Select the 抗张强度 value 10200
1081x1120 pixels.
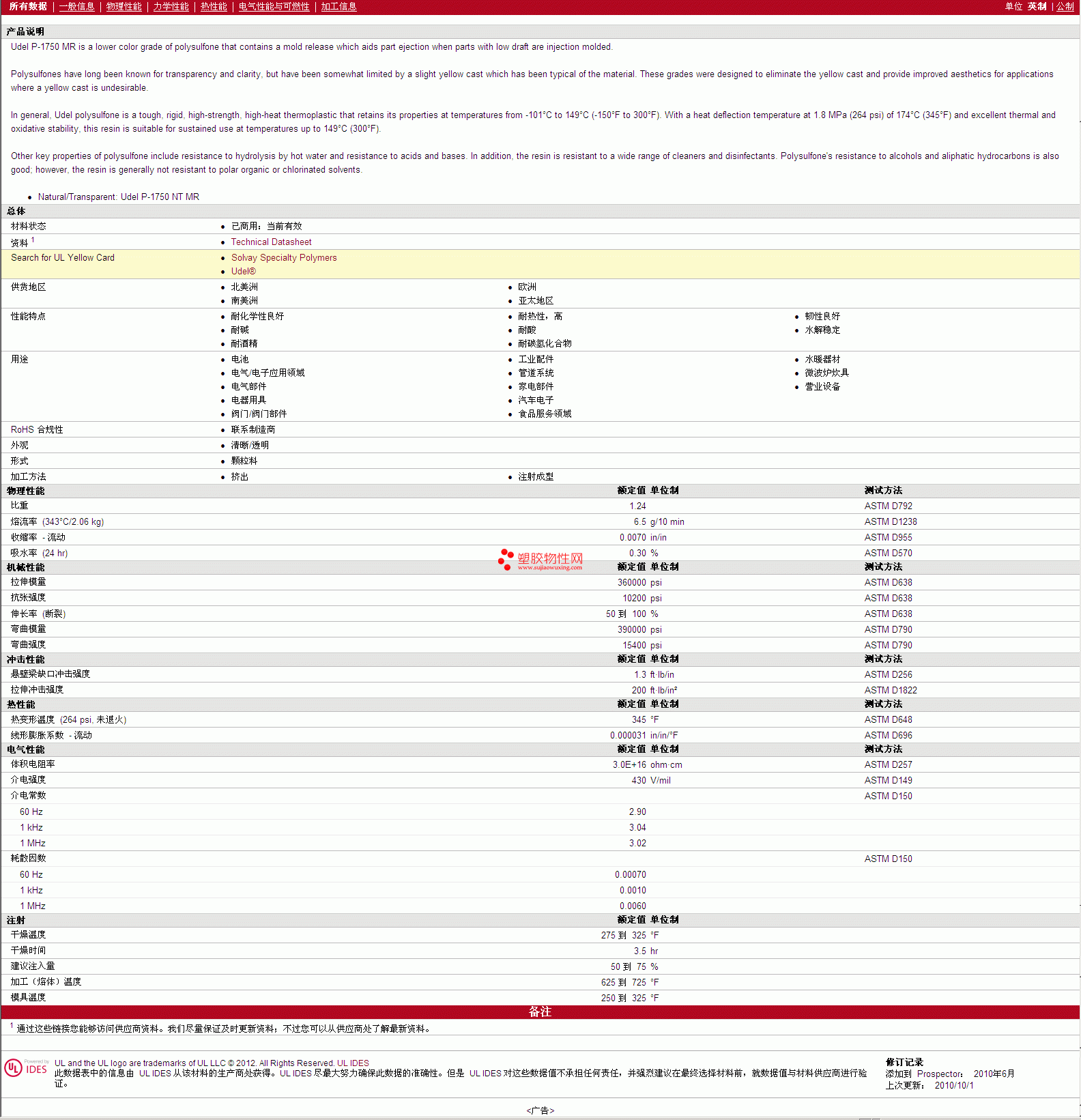[634, 599]
